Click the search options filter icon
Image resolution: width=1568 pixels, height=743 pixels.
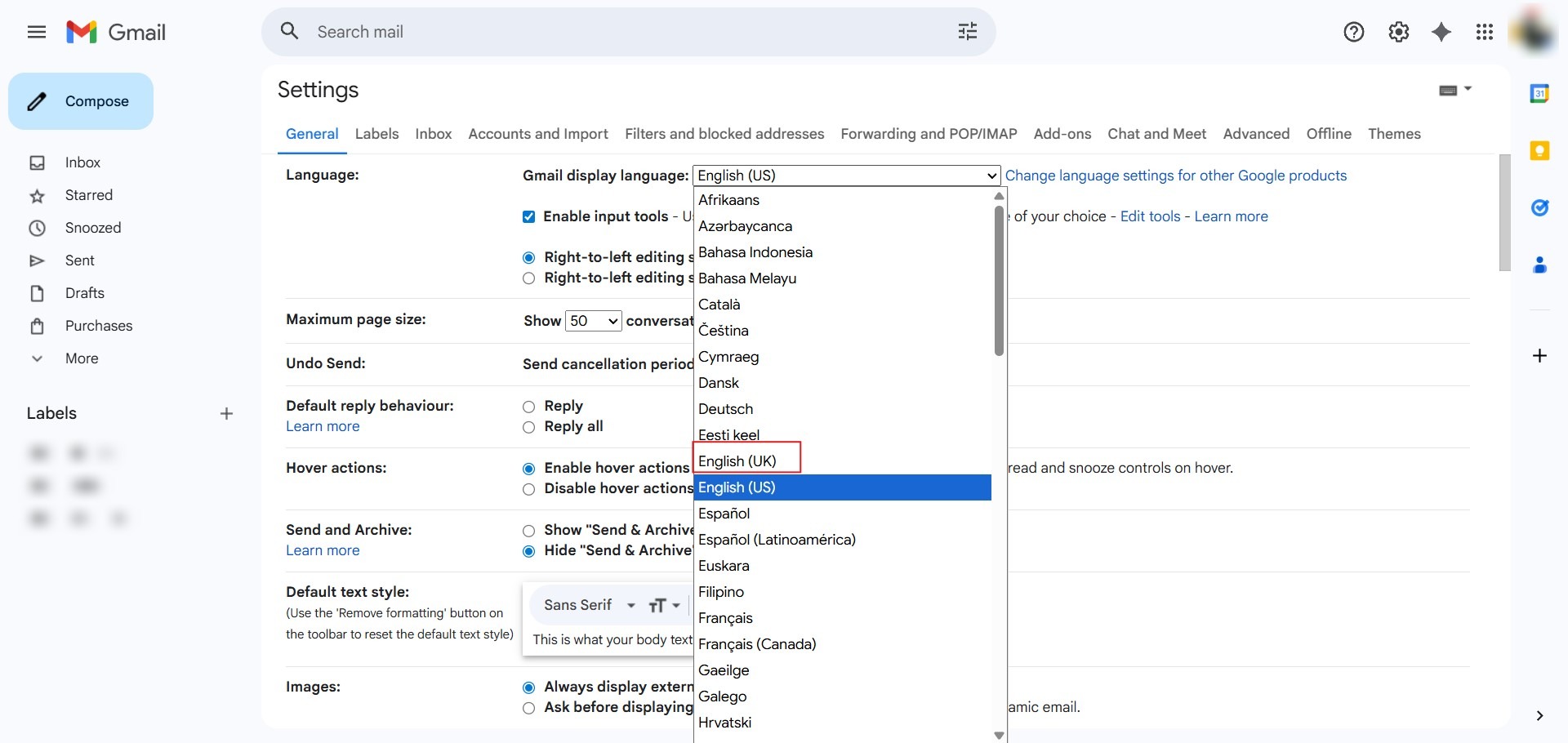pos(967,32)
